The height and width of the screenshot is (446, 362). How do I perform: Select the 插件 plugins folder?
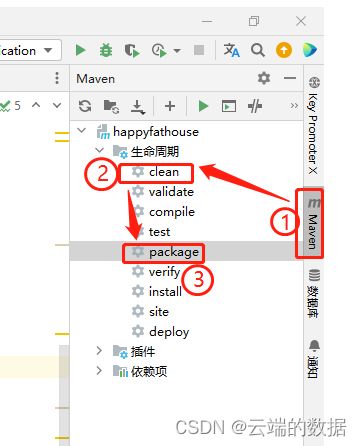coord(143,351)
